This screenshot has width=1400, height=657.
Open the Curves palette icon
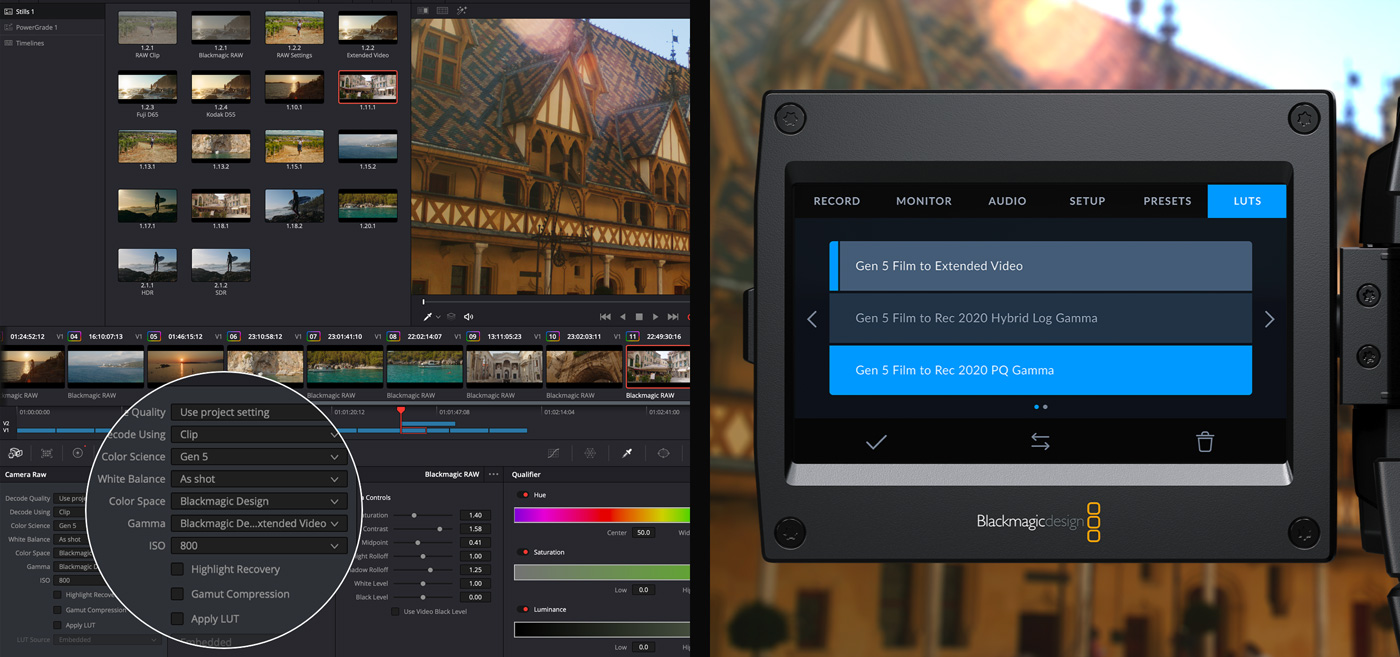point(553,453)
